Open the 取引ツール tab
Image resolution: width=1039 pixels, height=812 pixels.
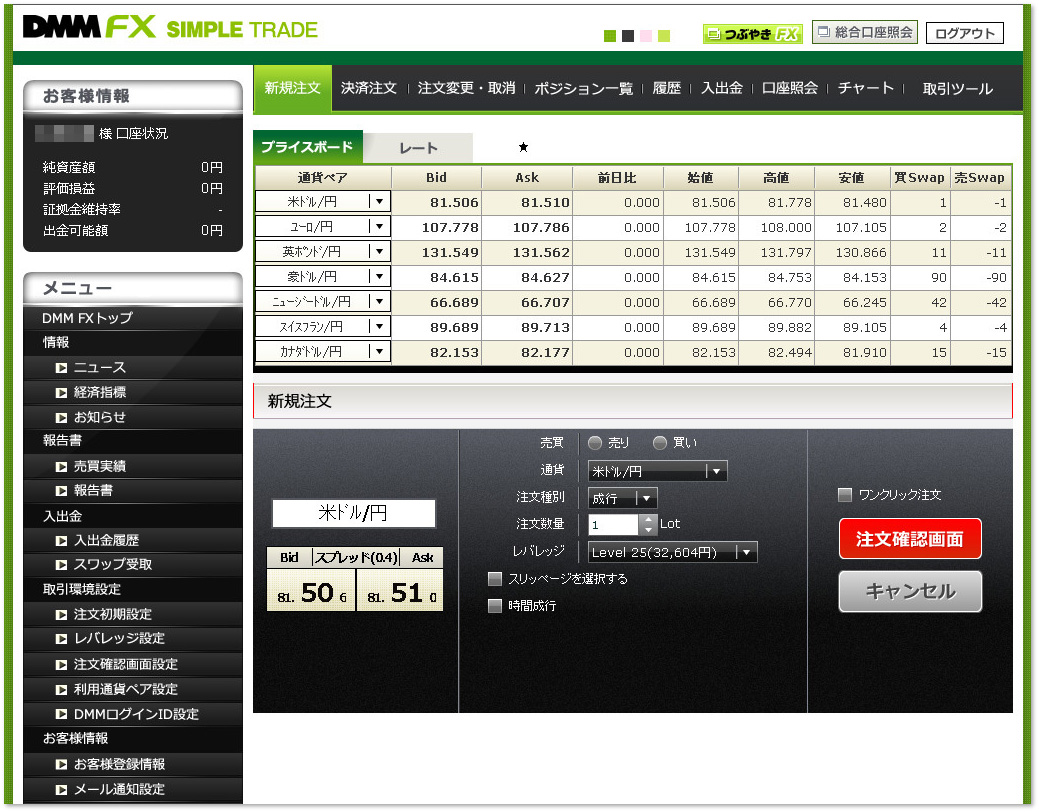click(x=957, y=88)
